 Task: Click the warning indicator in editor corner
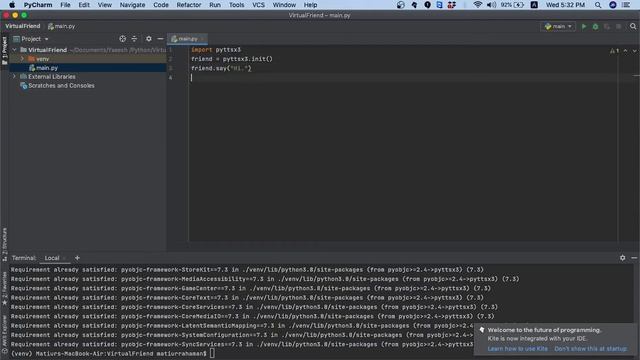[x=614, y=51]
